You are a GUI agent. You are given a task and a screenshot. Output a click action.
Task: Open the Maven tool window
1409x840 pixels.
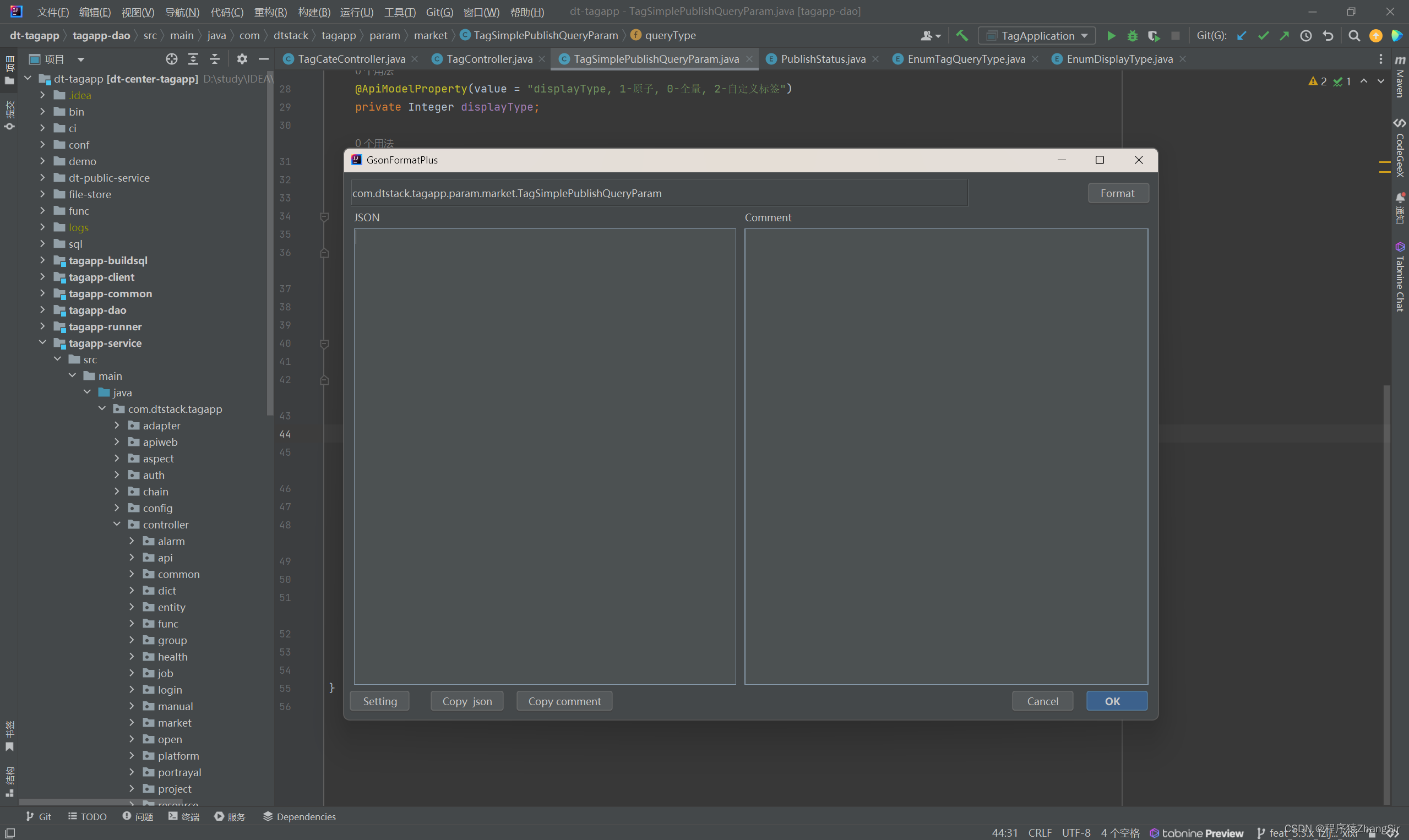click(1400, 77)
